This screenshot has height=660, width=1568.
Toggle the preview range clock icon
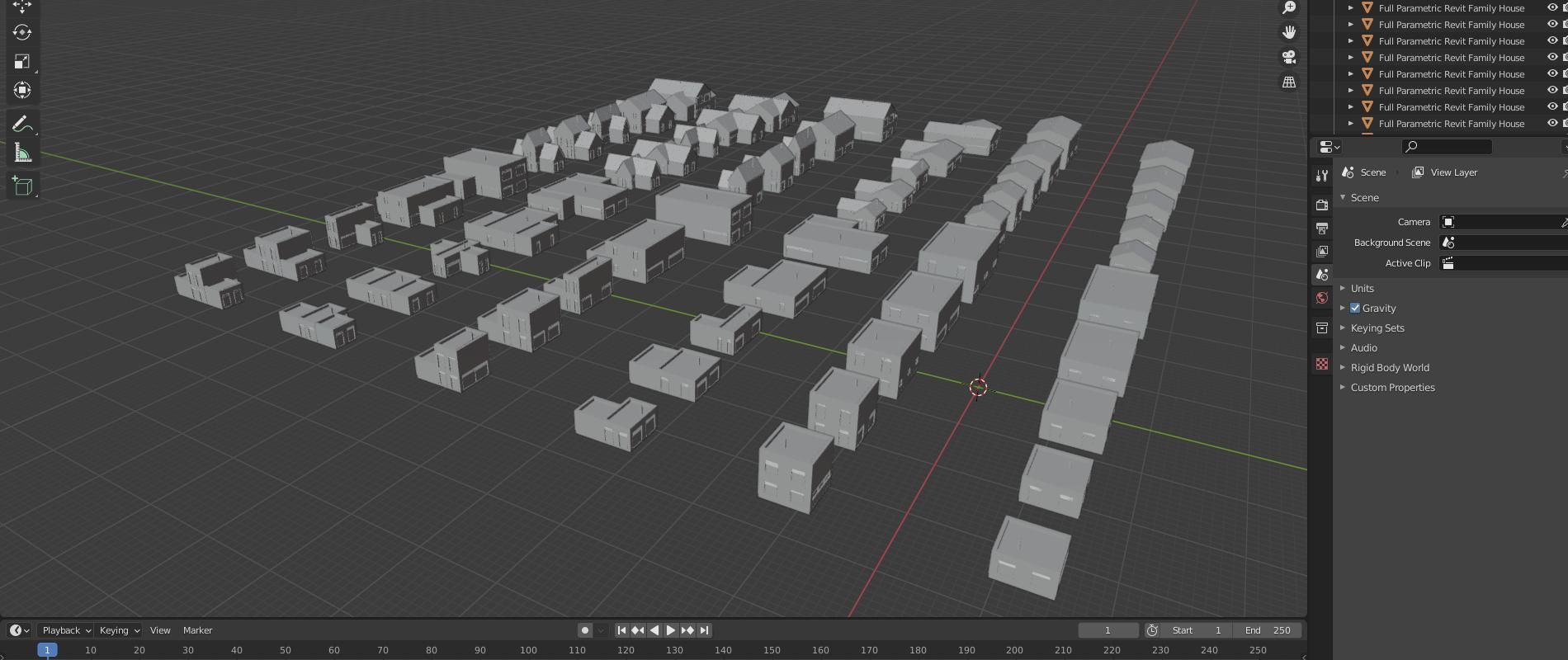tap(1152, 630)
